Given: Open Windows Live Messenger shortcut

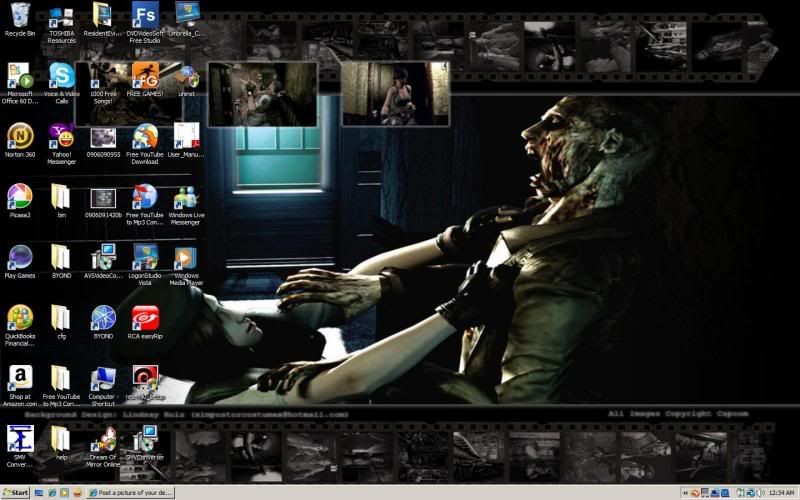Looking at the screenshot, I should tap(187, 205).
